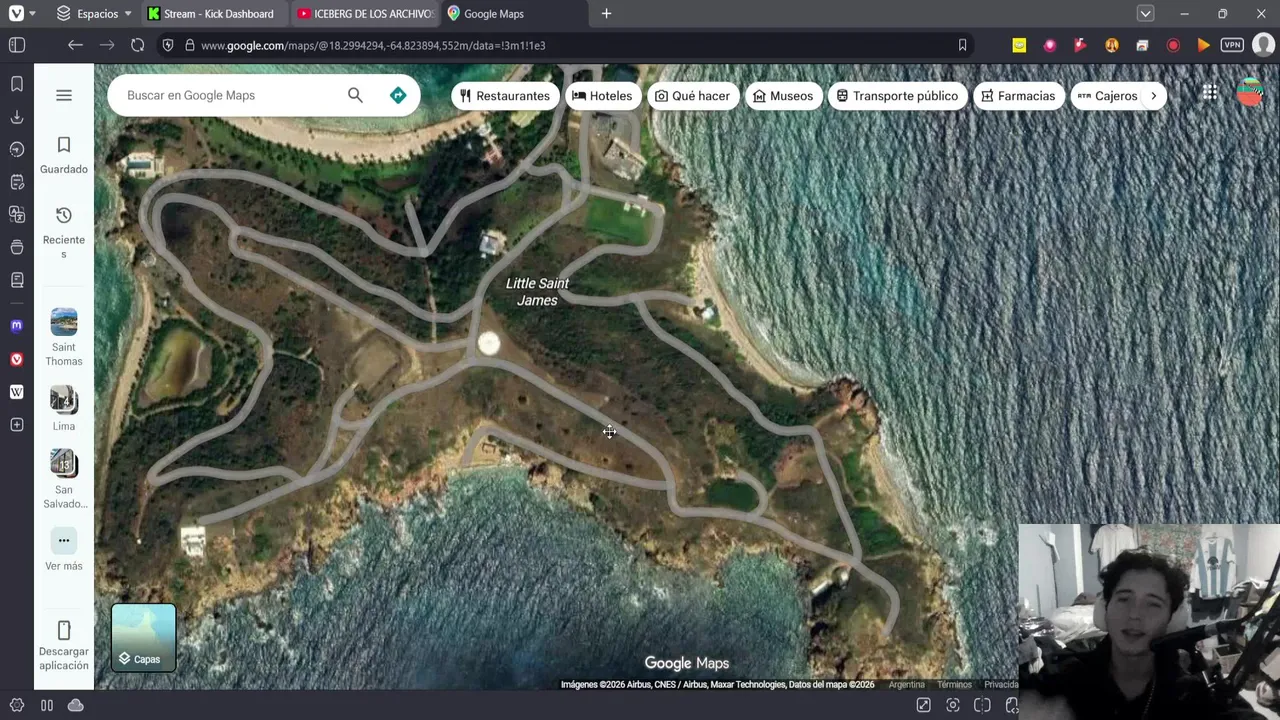This screenshot has height=720, width=1280.
Task: Filter the map by Restaurantes
Action: pyautogui.click(x=505, y=96)
